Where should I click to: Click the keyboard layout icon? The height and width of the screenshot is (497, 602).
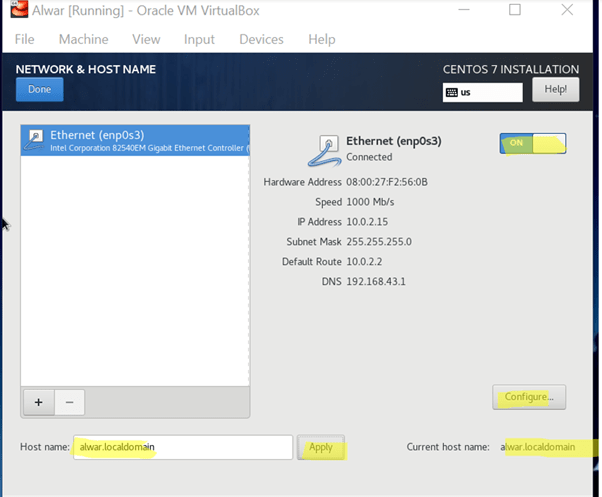tap(453, 92)
